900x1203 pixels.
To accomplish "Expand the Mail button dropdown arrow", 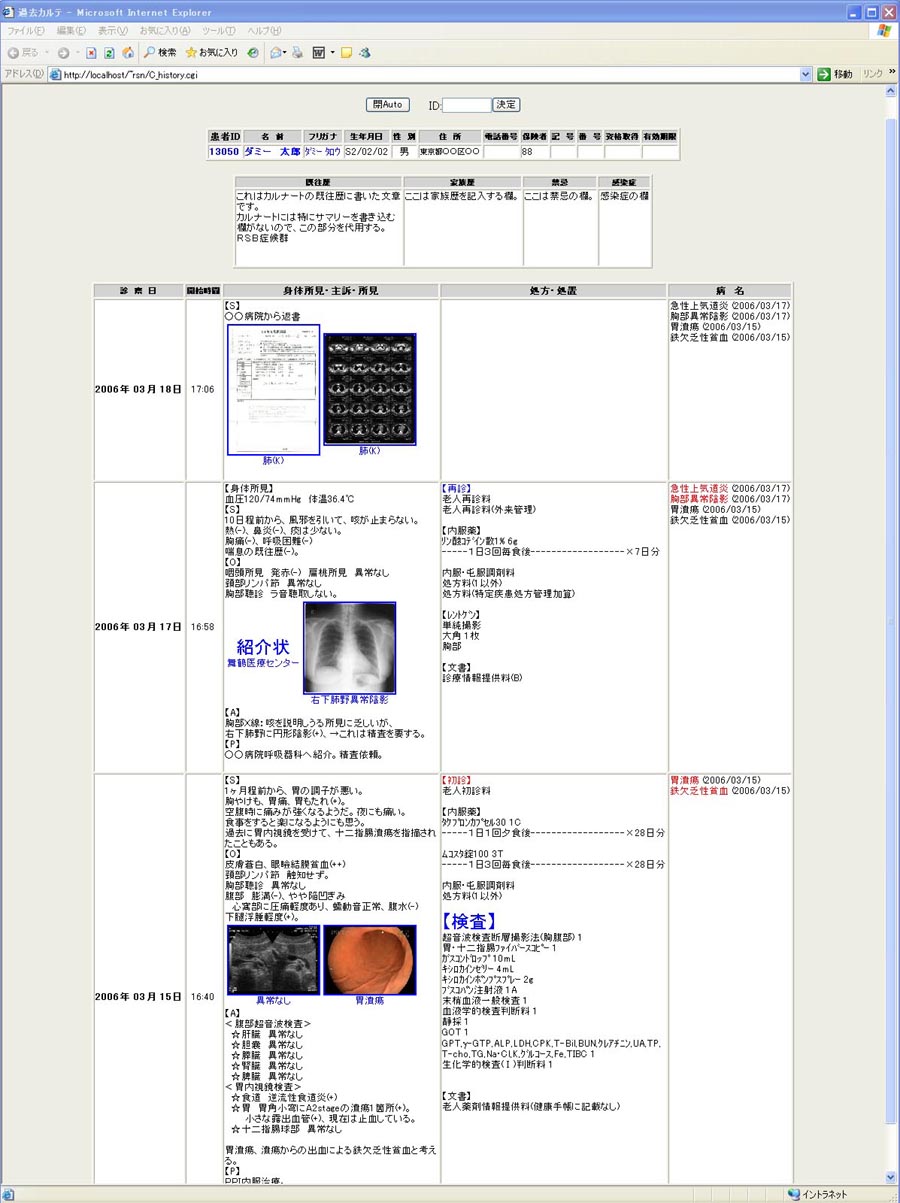I will [x=286, y=52].
